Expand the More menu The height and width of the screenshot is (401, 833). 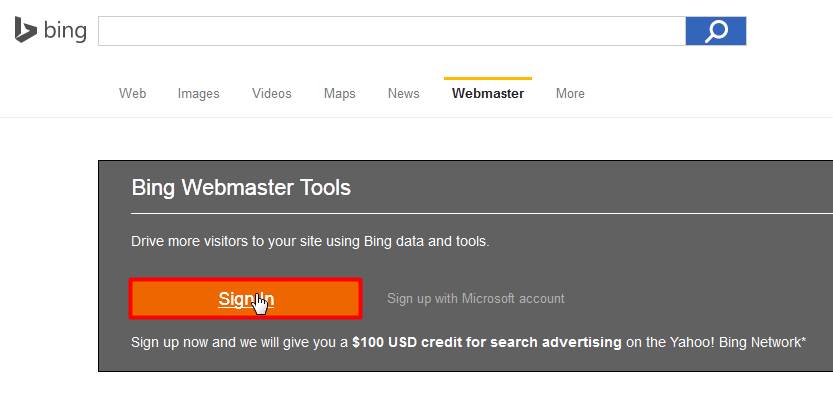click(x=570, y=93)
